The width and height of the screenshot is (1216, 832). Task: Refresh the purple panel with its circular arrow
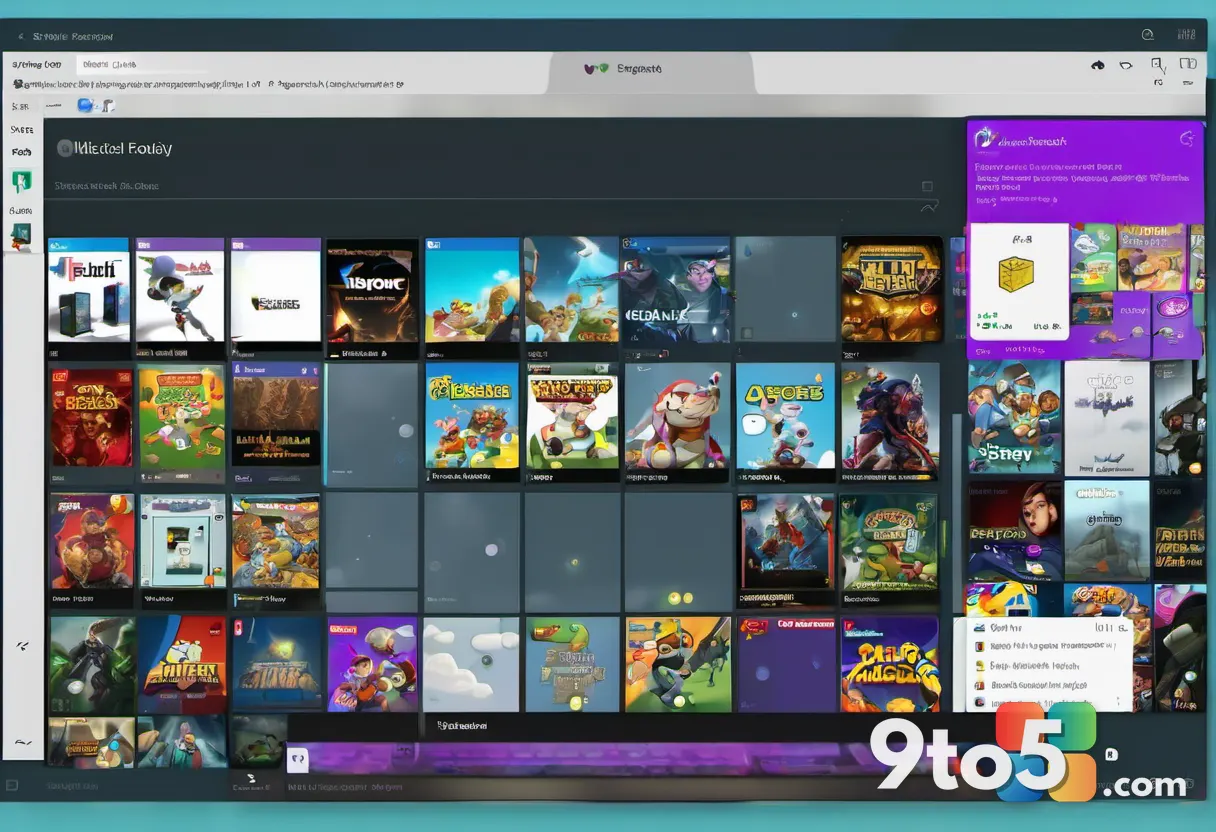(1187, 138)
